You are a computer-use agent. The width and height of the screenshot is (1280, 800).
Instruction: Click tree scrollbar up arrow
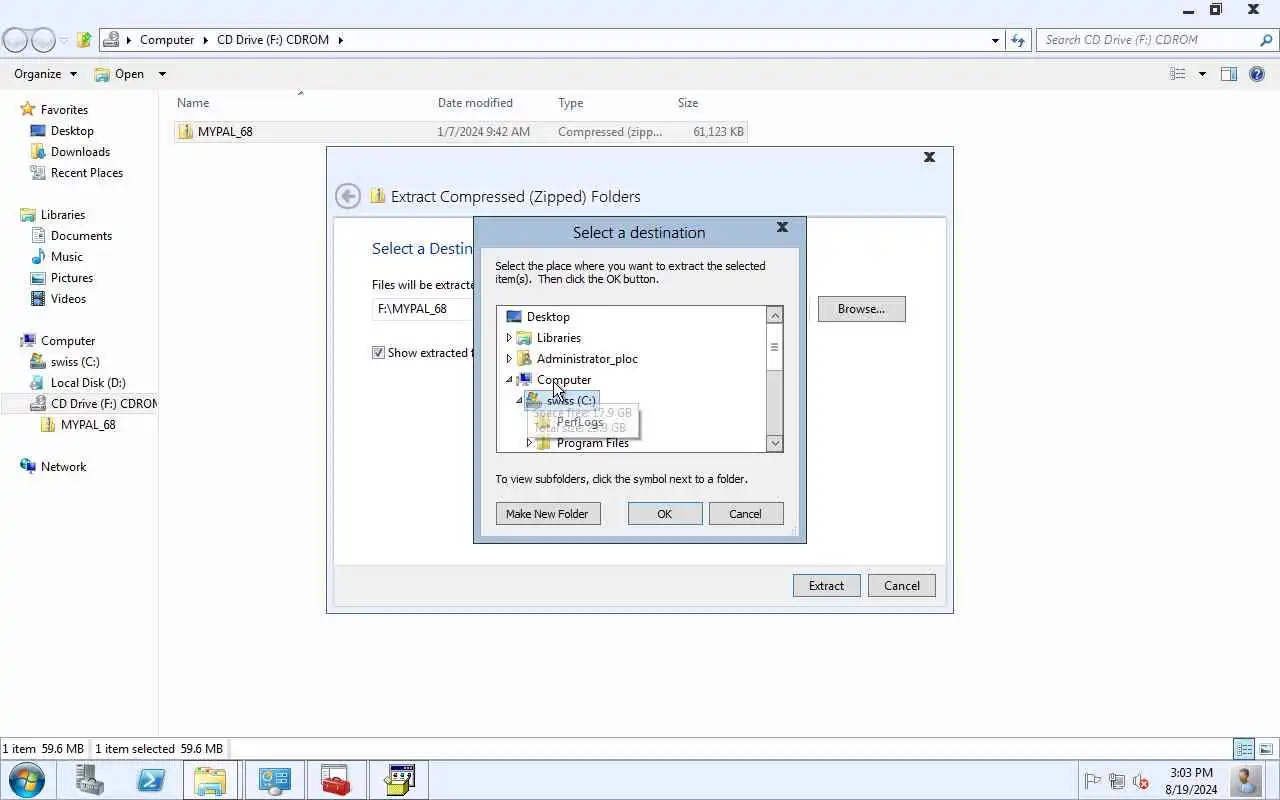point(774,315)
